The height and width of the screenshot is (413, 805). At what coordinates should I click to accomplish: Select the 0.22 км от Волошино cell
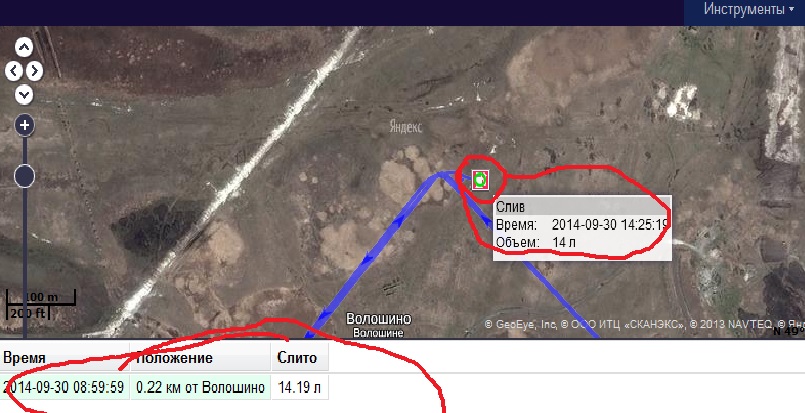[x=201, y=387]
